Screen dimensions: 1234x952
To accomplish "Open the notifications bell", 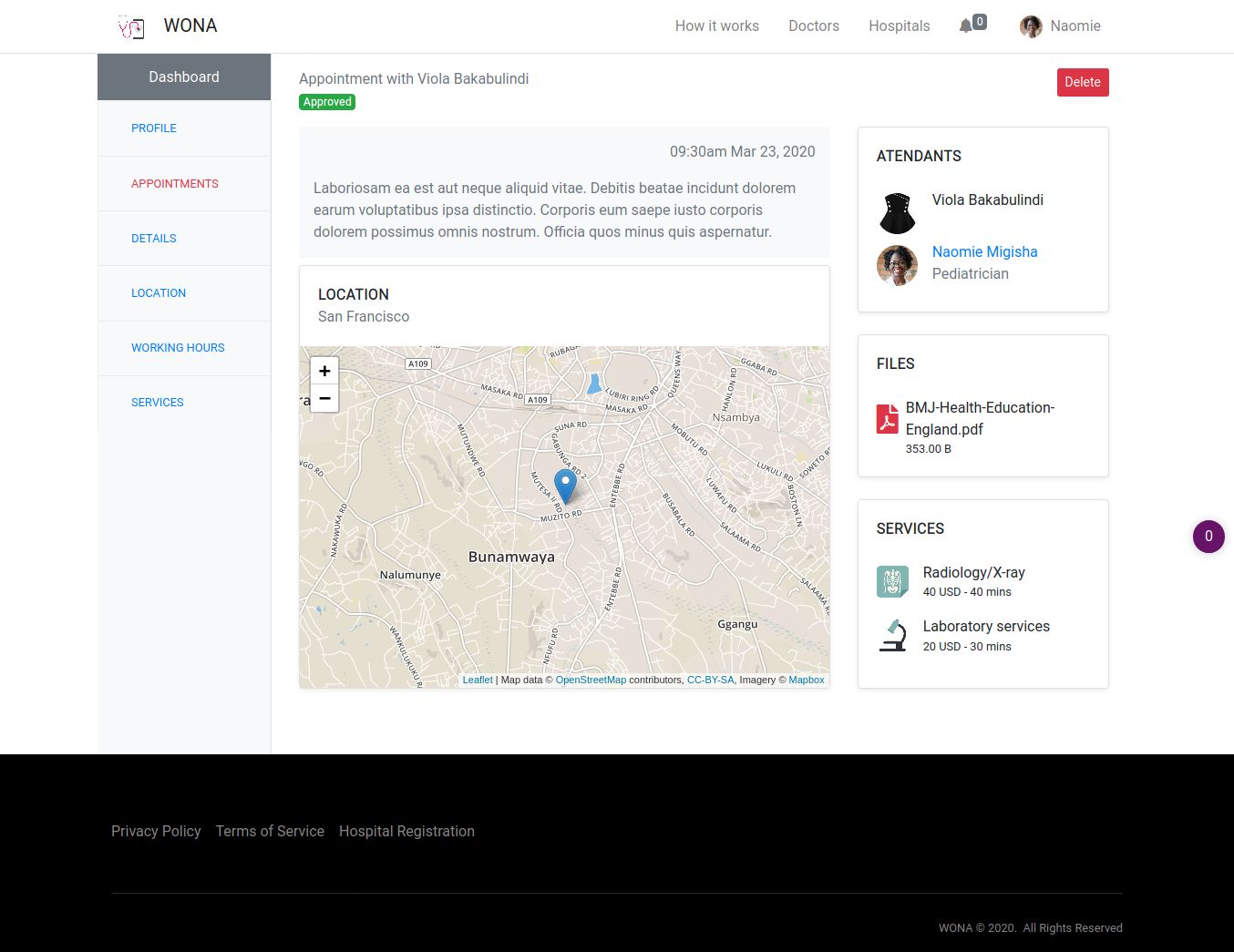I will pos(966,26).
